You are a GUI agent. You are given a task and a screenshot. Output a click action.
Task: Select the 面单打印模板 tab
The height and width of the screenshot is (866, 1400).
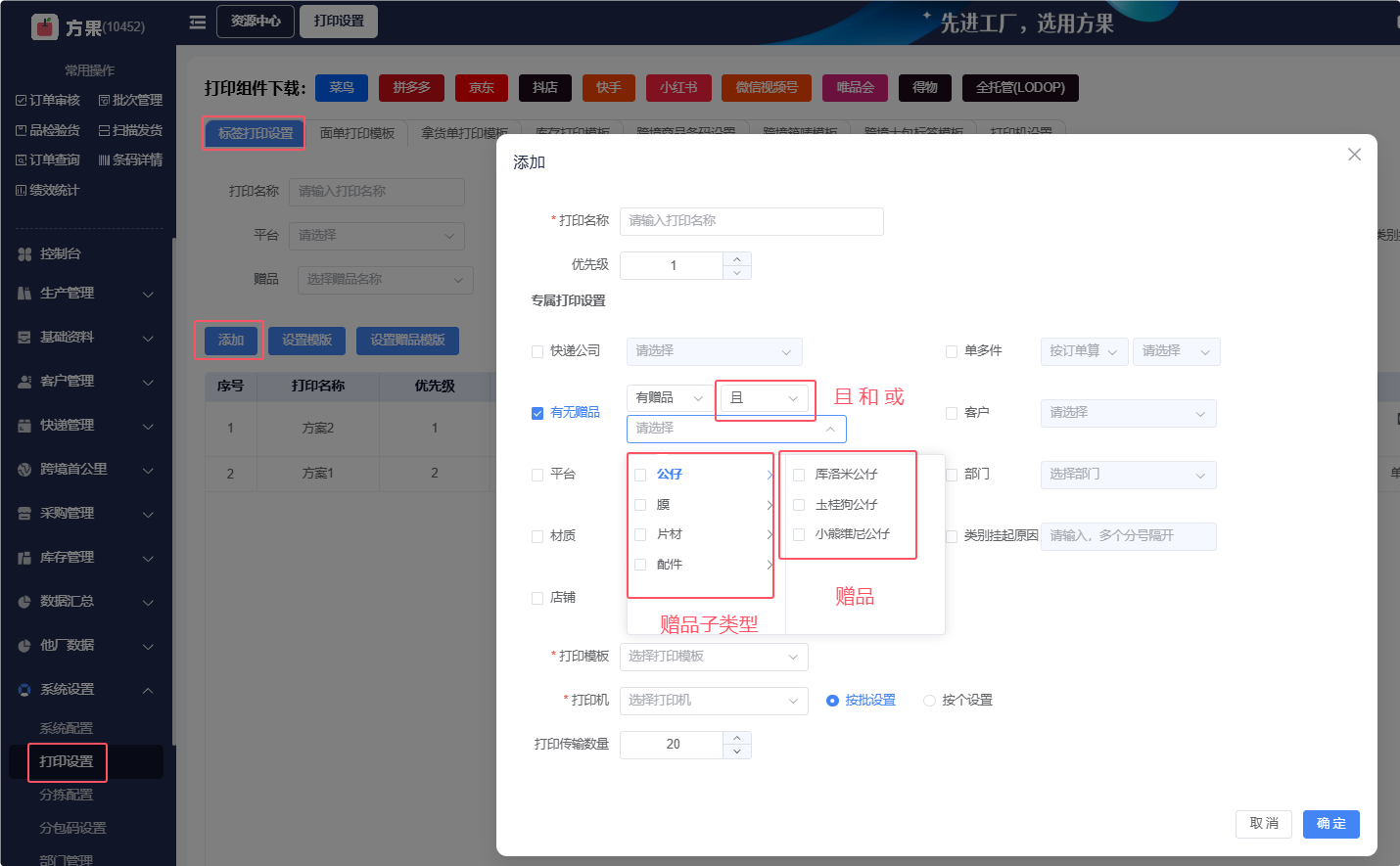pos(357,133)
